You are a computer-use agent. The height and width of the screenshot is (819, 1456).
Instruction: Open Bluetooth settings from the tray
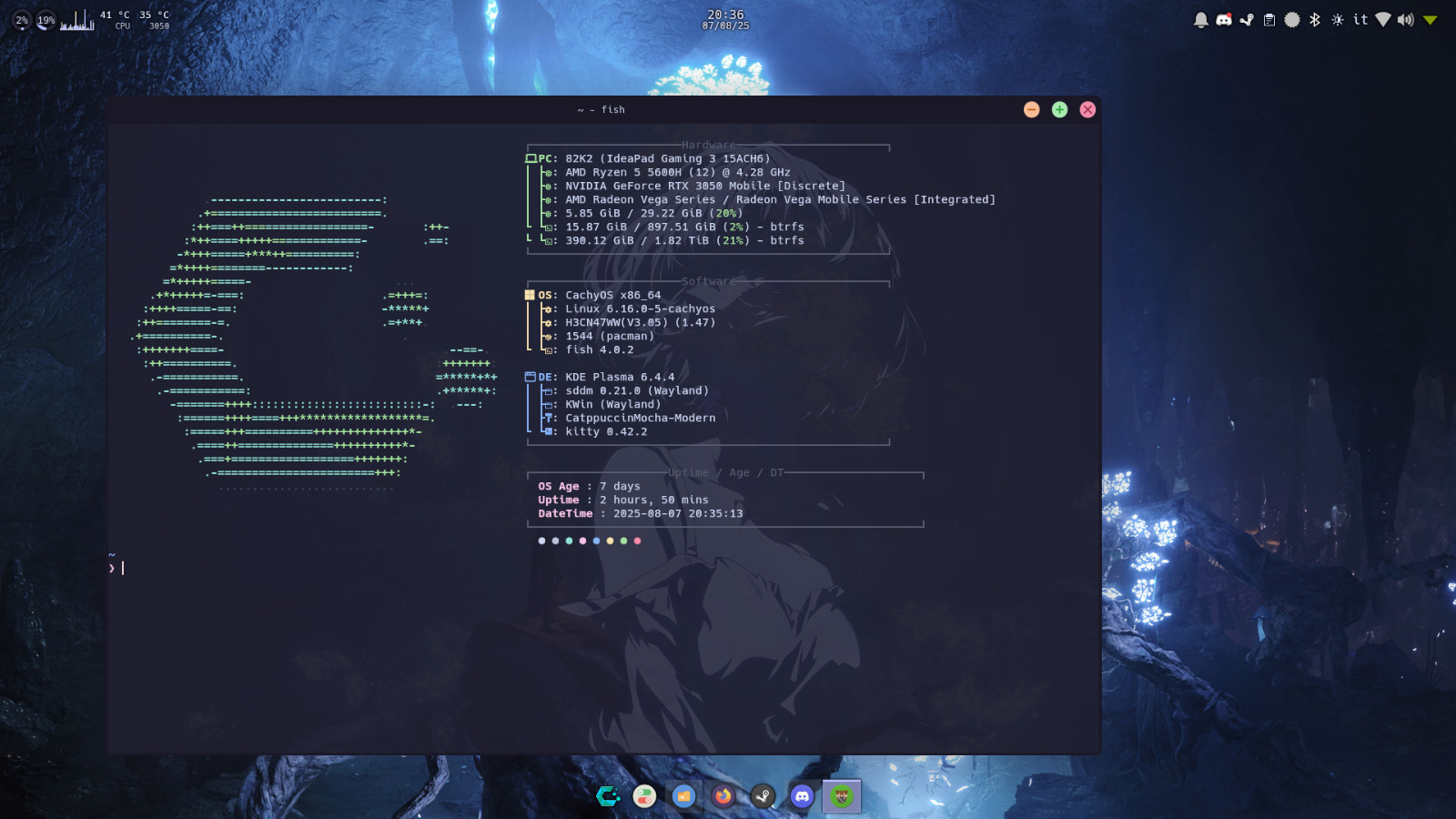click(x=1315, y=20)
